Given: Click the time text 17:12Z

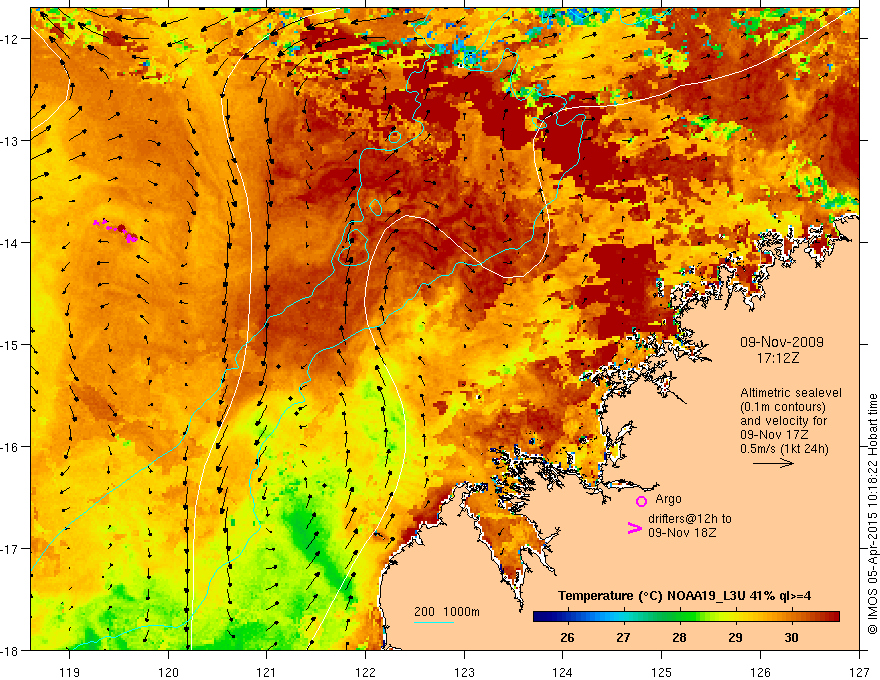Looking at the screenshot, I should coord(777,357).
